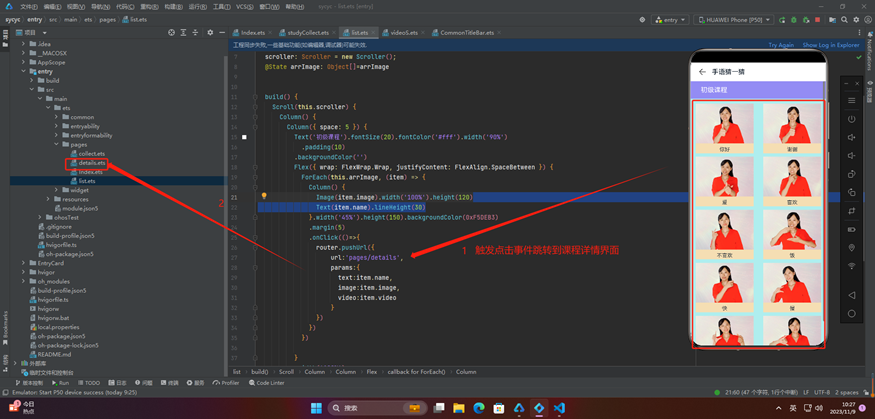Click the taskbar 搜索 search box

pos(378,408)
